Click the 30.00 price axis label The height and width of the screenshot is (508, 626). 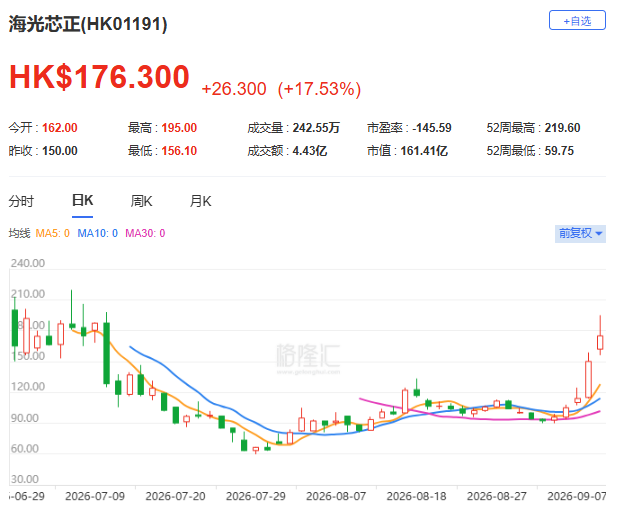[x=25, y=479]
